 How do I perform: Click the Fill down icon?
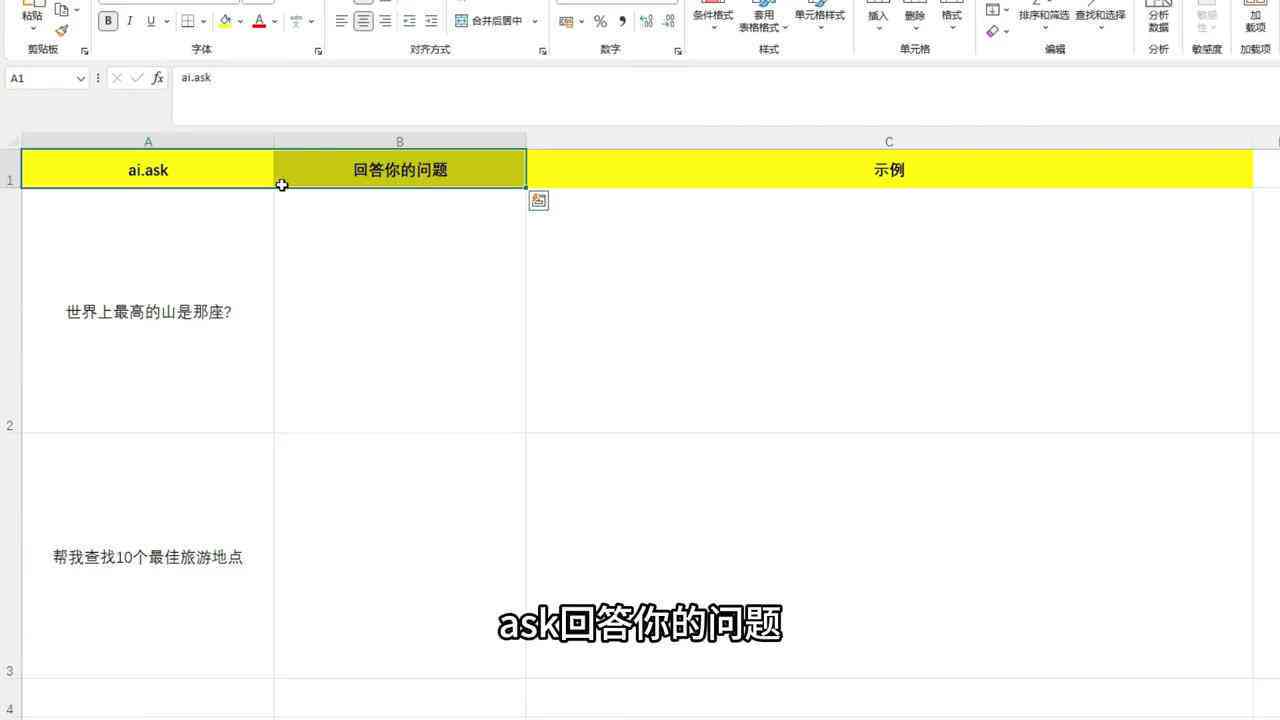[x=992, y=10]
